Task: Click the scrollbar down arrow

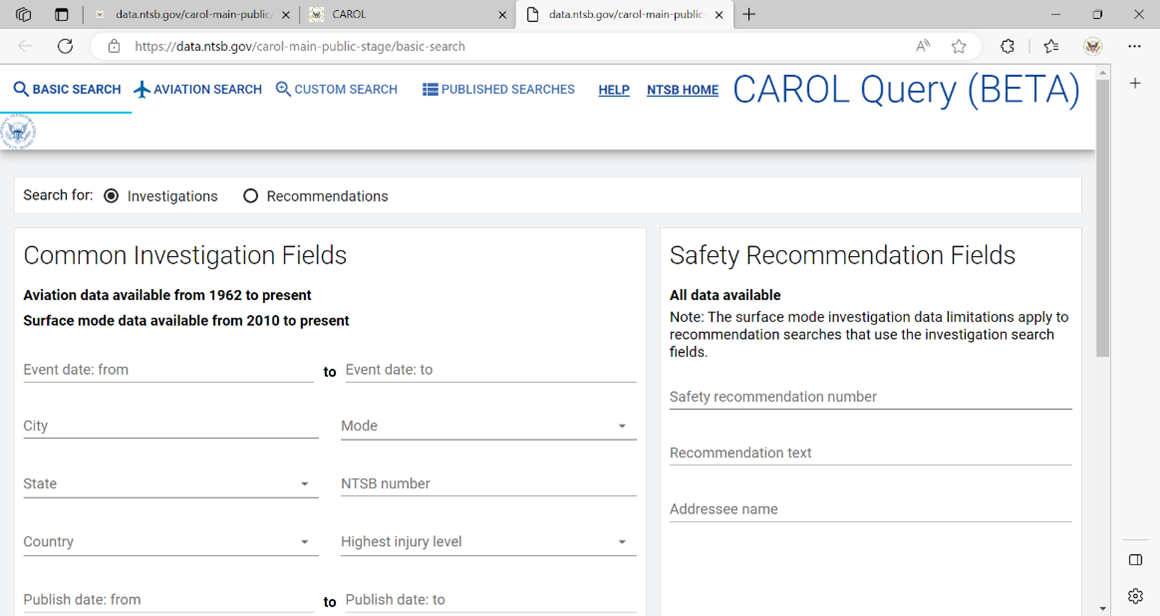Action: (1102, 609)
